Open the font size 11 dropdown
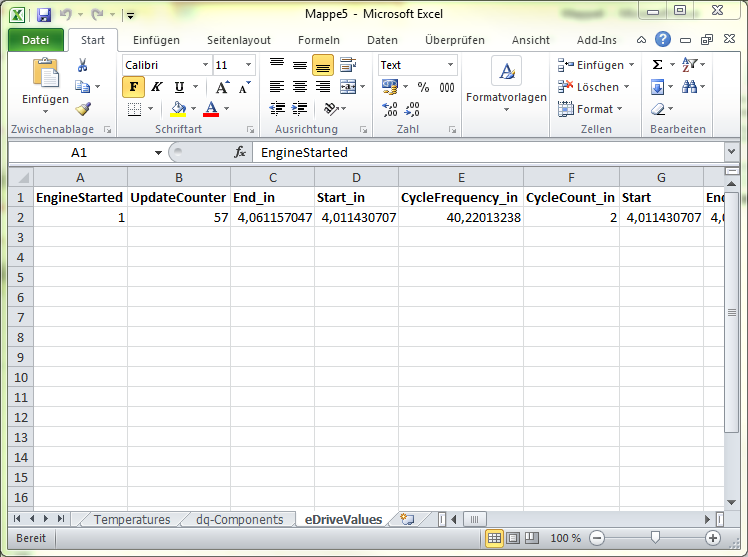 (x=249, y=65)
